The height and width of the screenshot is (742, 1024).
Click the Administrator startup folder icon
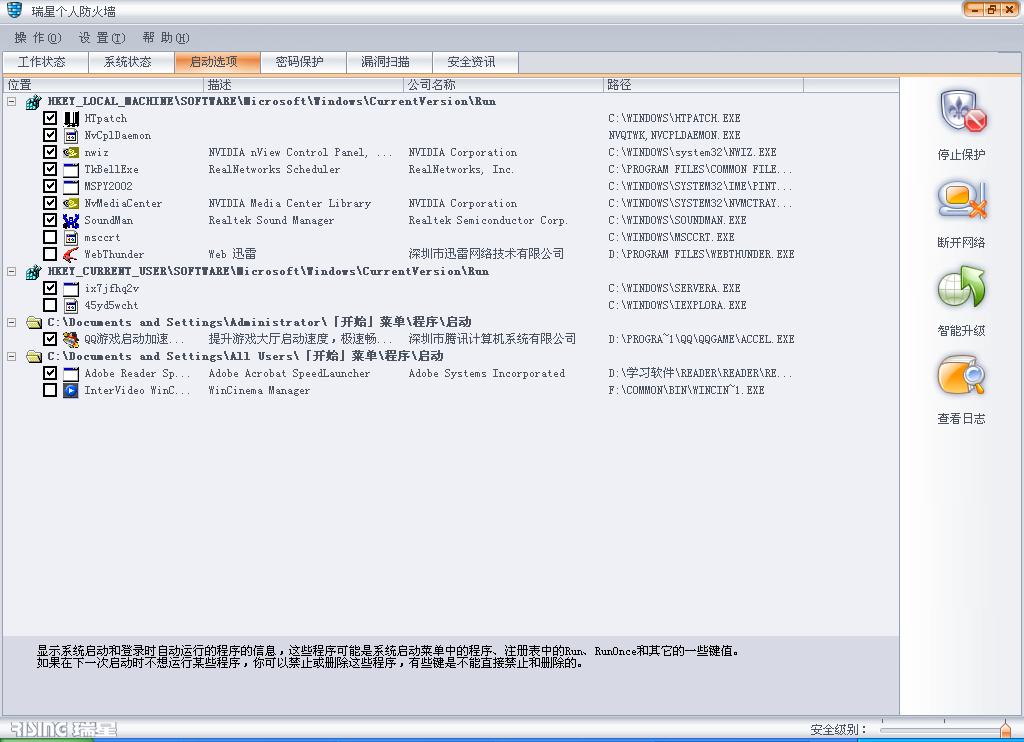(x=34, y=322)
